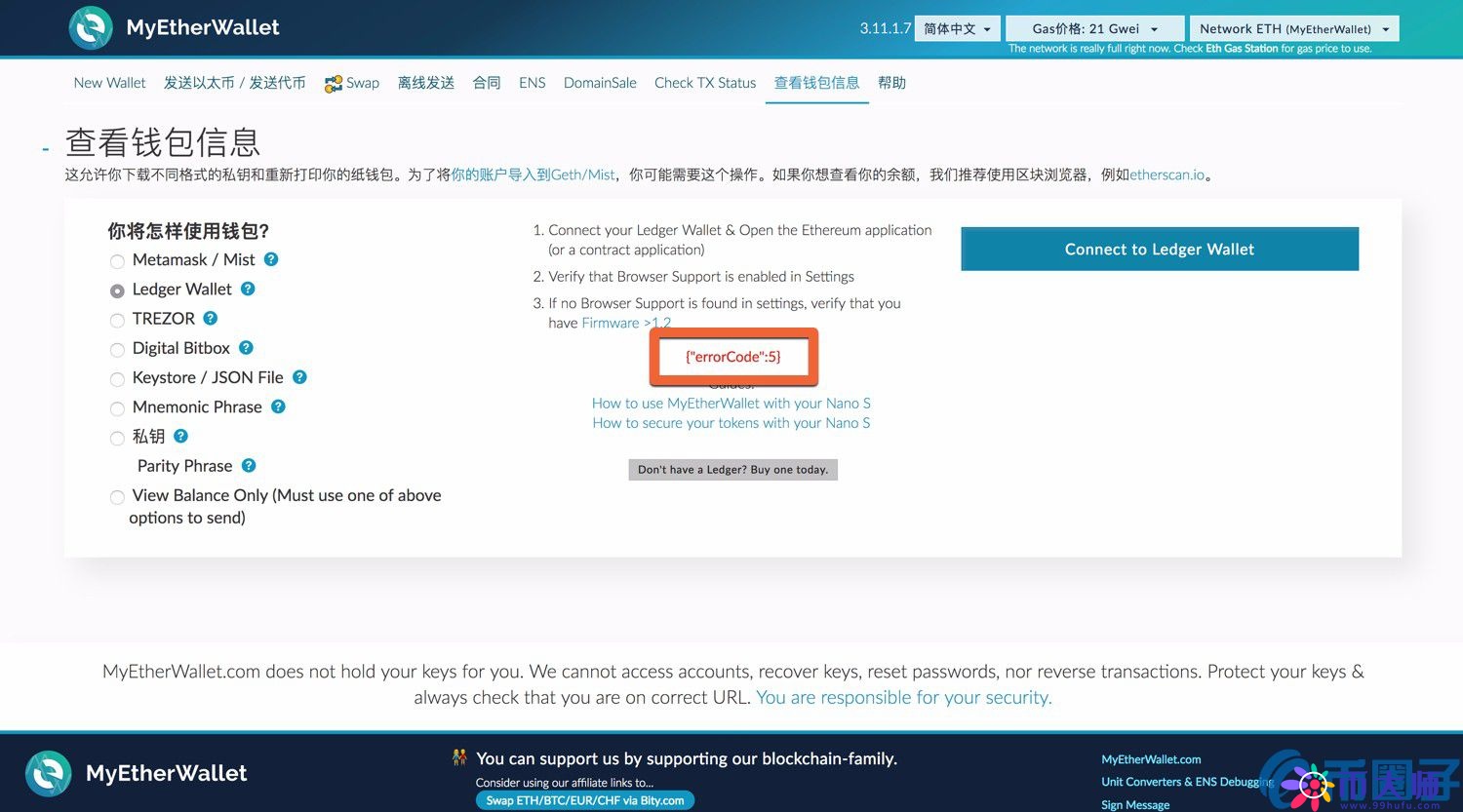Image resolution: width=1463 pixels, height=812 pixels.
Task: Open help icon next to Digital Bitbox
Action: (246, 347)
